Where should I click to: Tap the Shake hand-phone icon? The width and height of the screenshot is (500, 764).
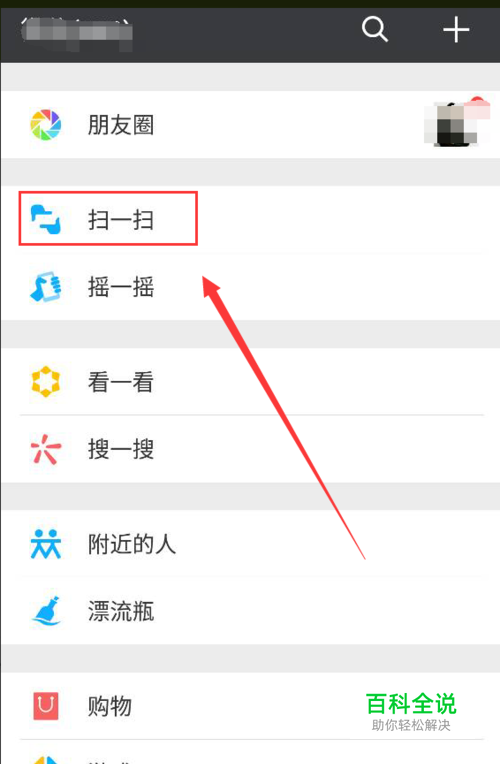tap(45, 286)
